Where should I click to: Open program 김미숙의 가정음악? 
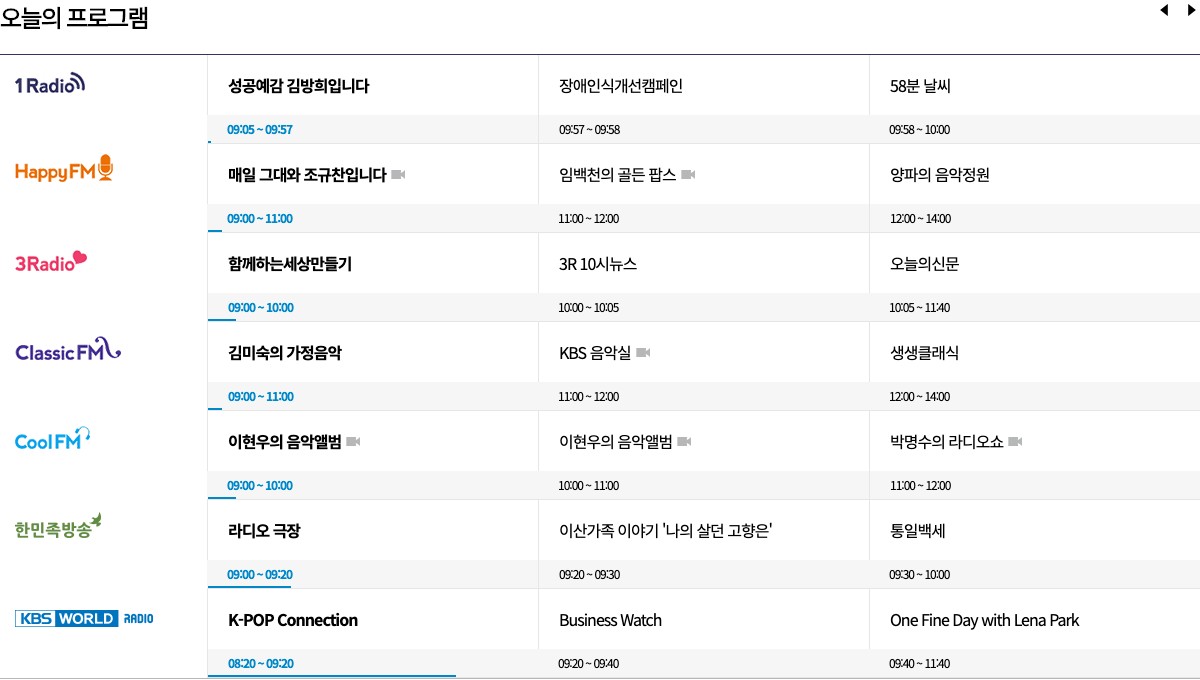(285, 353)
